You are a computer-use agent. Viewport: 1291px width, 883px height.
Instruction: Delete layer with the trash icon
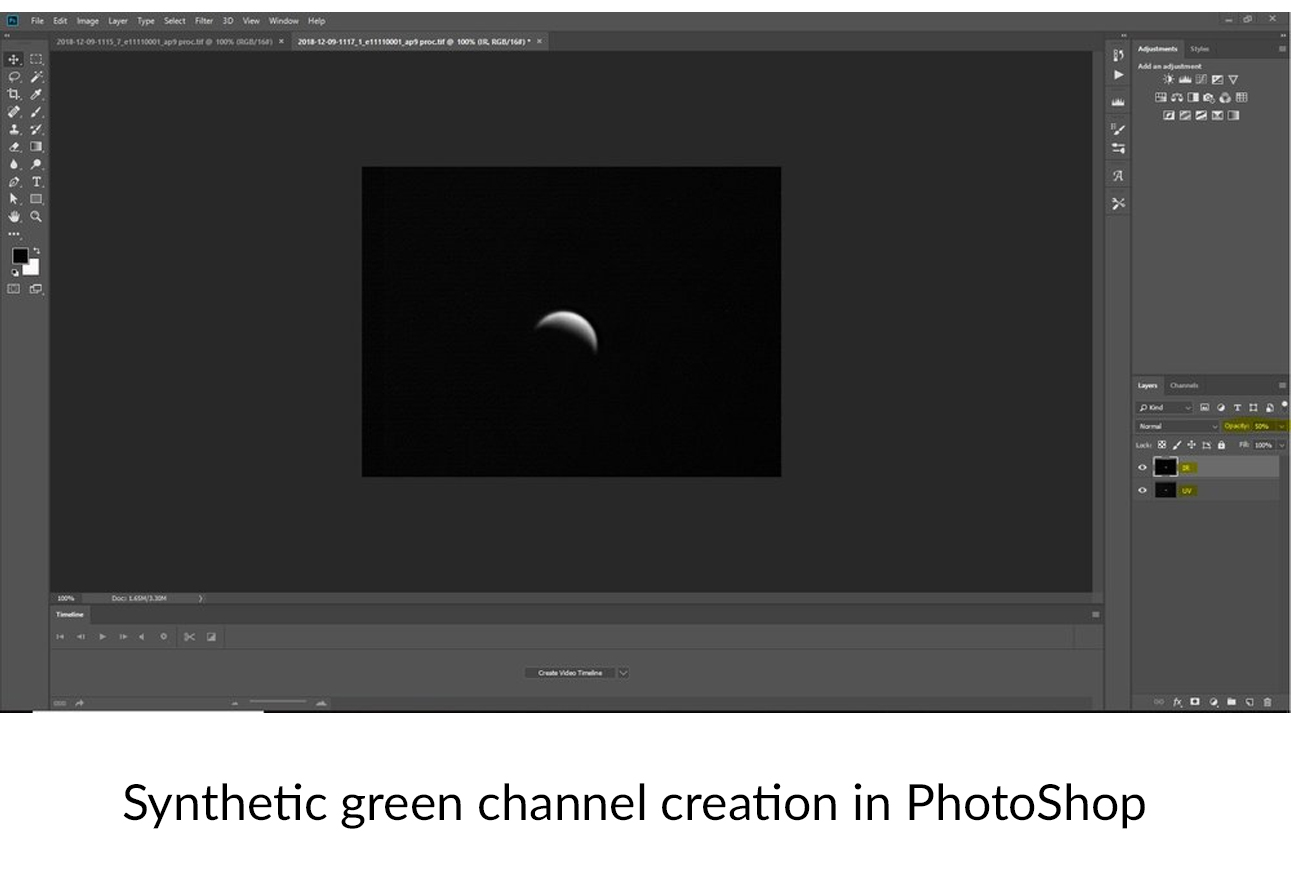1268,702
